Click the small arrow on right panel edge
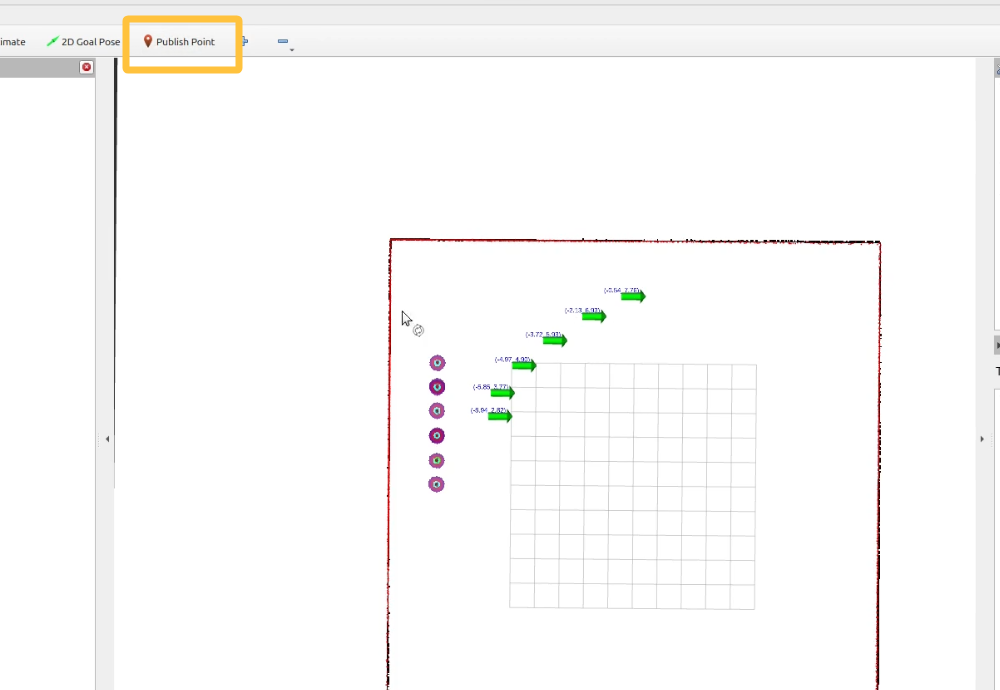The image size is (1000, 690). tap(996, 345)
